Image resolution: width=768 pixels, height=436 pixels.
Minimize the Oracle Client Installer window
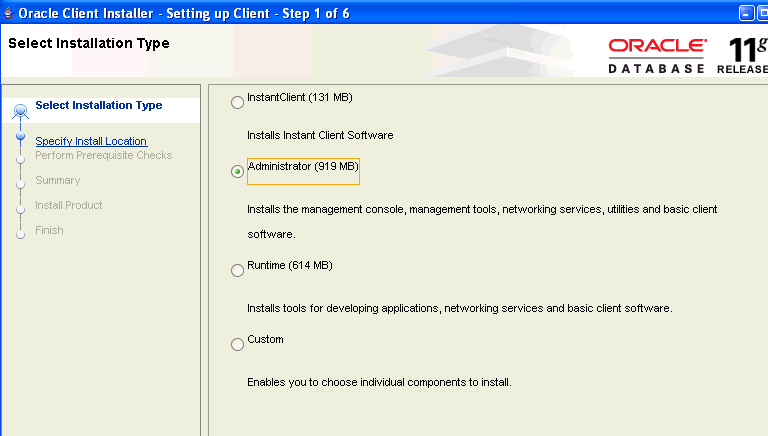746,13
